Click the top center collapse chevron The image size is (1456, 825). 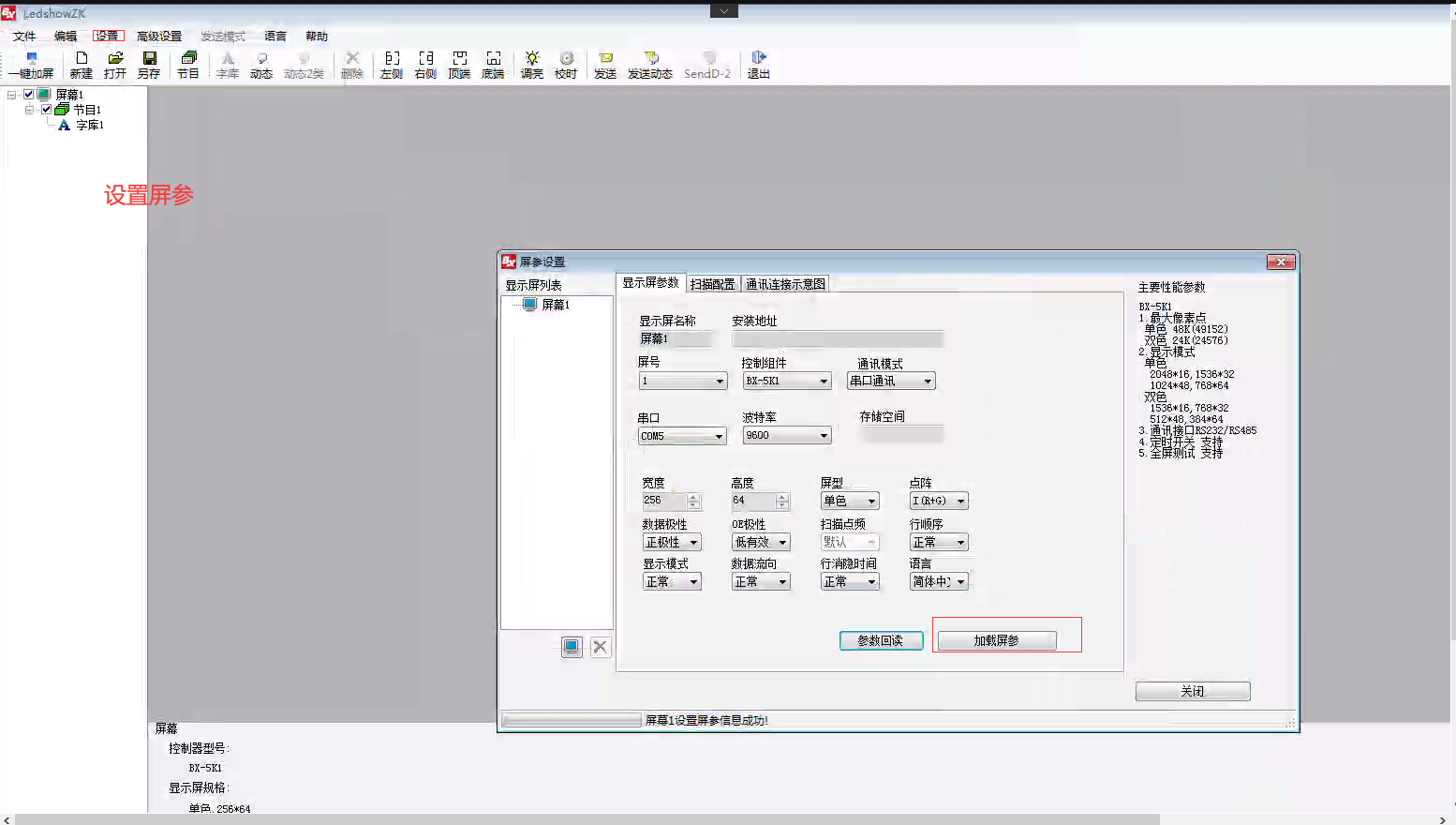(724, 11)
